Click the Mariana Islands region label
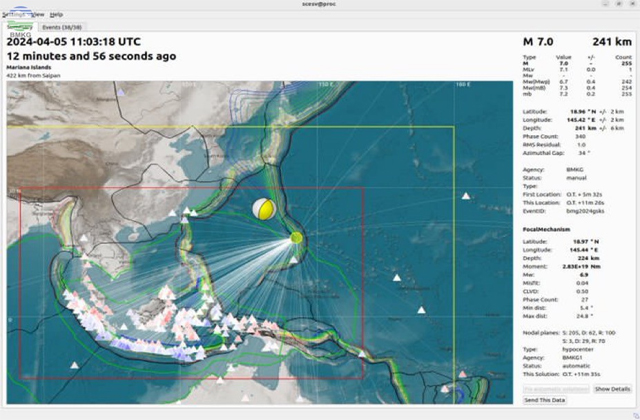Image resolution: width=640 pixels, height=420 pixels. coord(30,68)
